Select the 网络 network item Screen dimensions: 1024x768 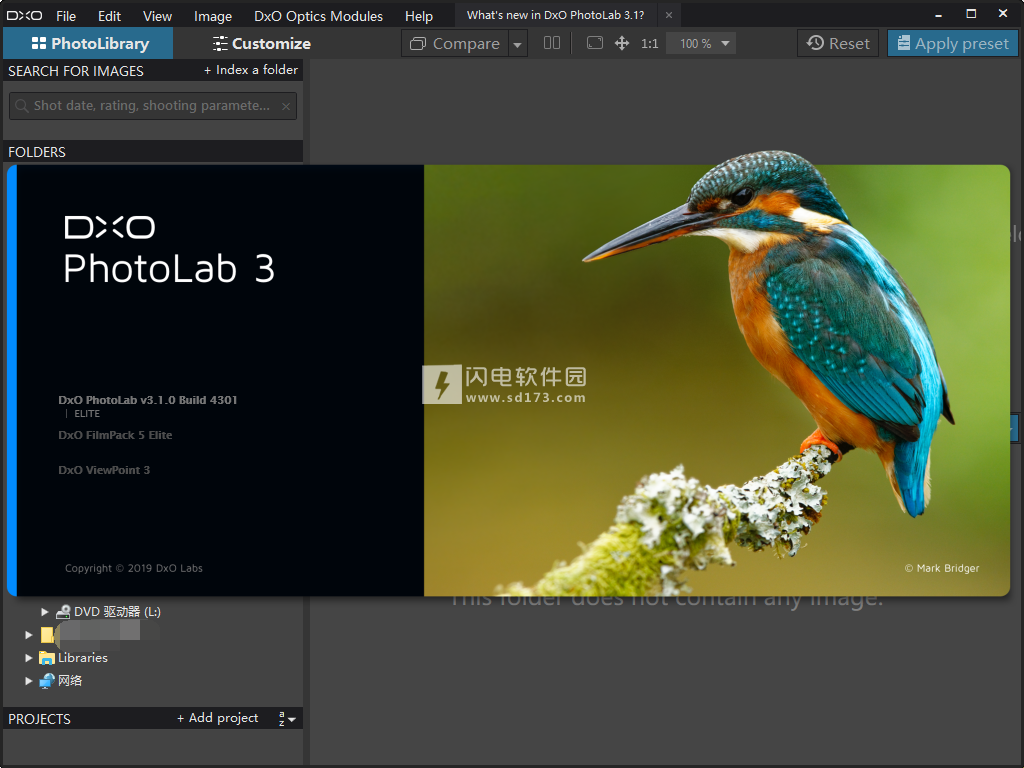click(x=61, y=680)
